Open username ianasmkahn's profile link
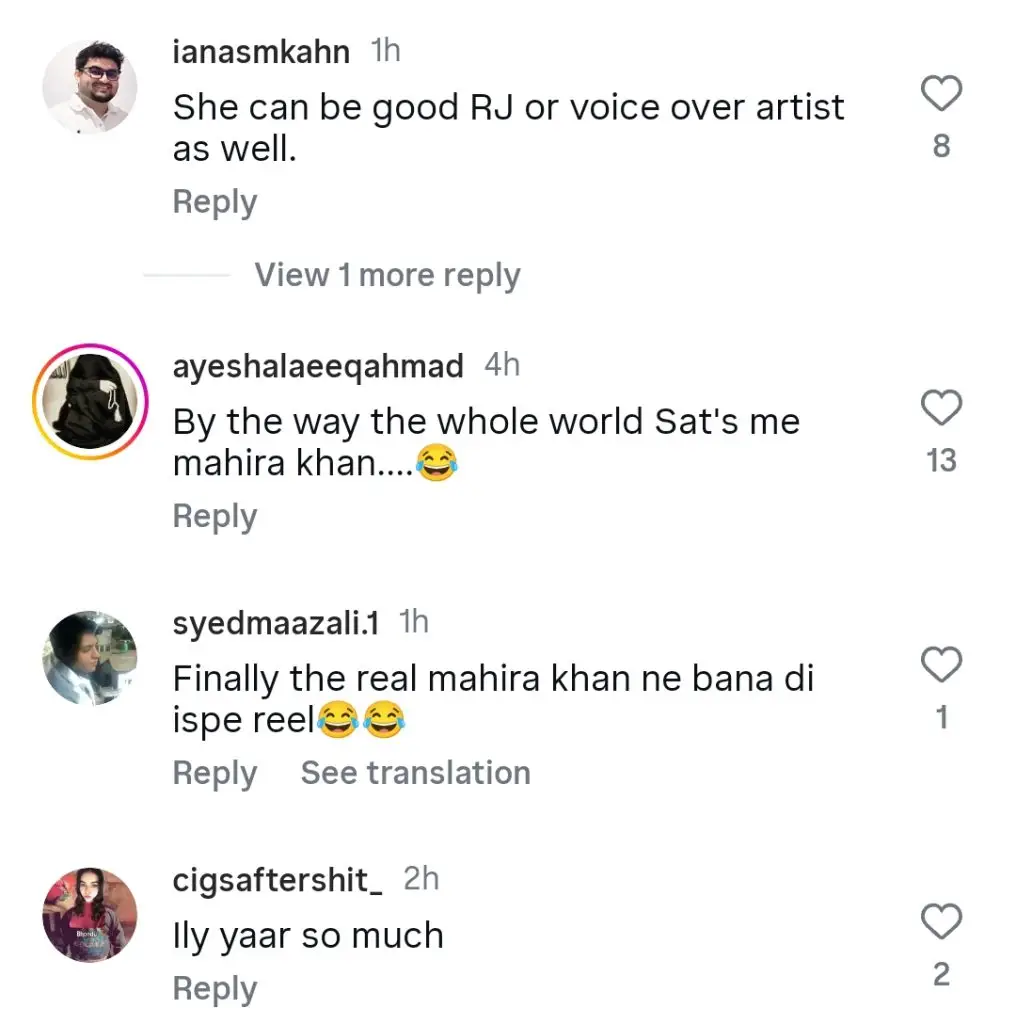Viewport: 1016px width, 1024px height. coord(261,52)
